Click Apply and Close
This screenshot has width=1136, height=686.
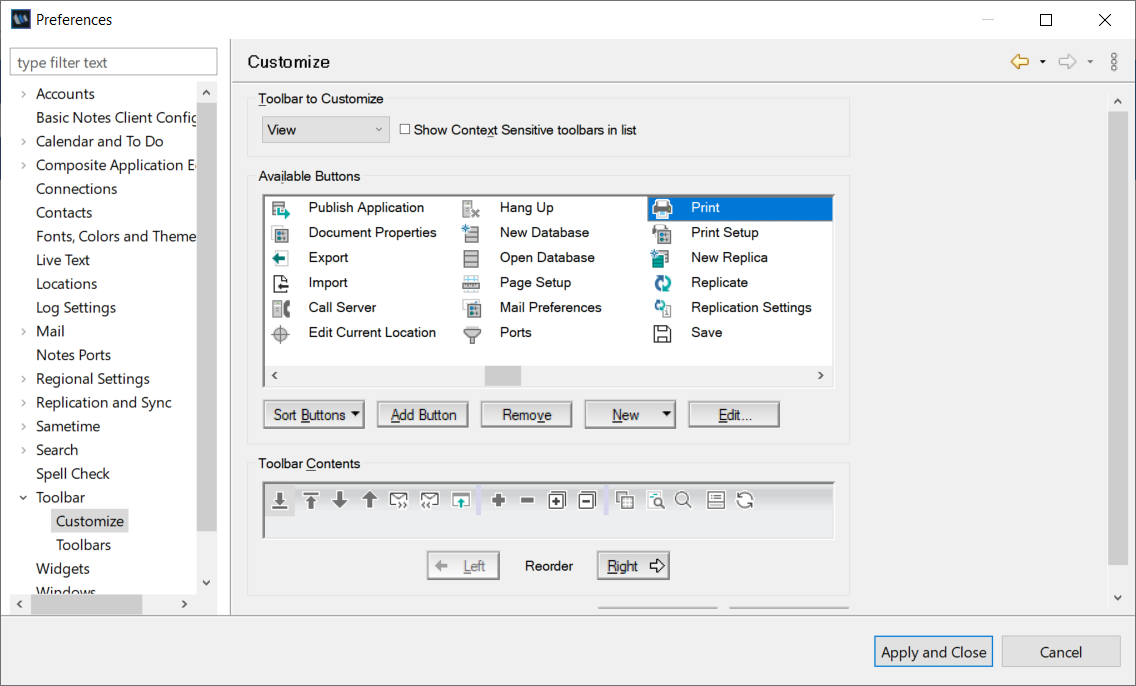tap(933, 652)
